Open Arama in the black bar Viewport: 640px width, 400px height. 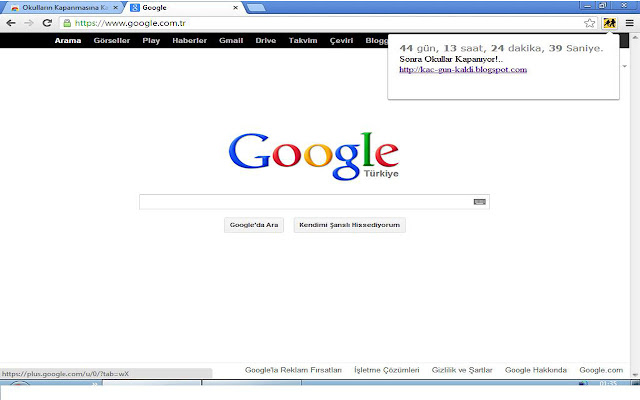(x=68, y=40)
